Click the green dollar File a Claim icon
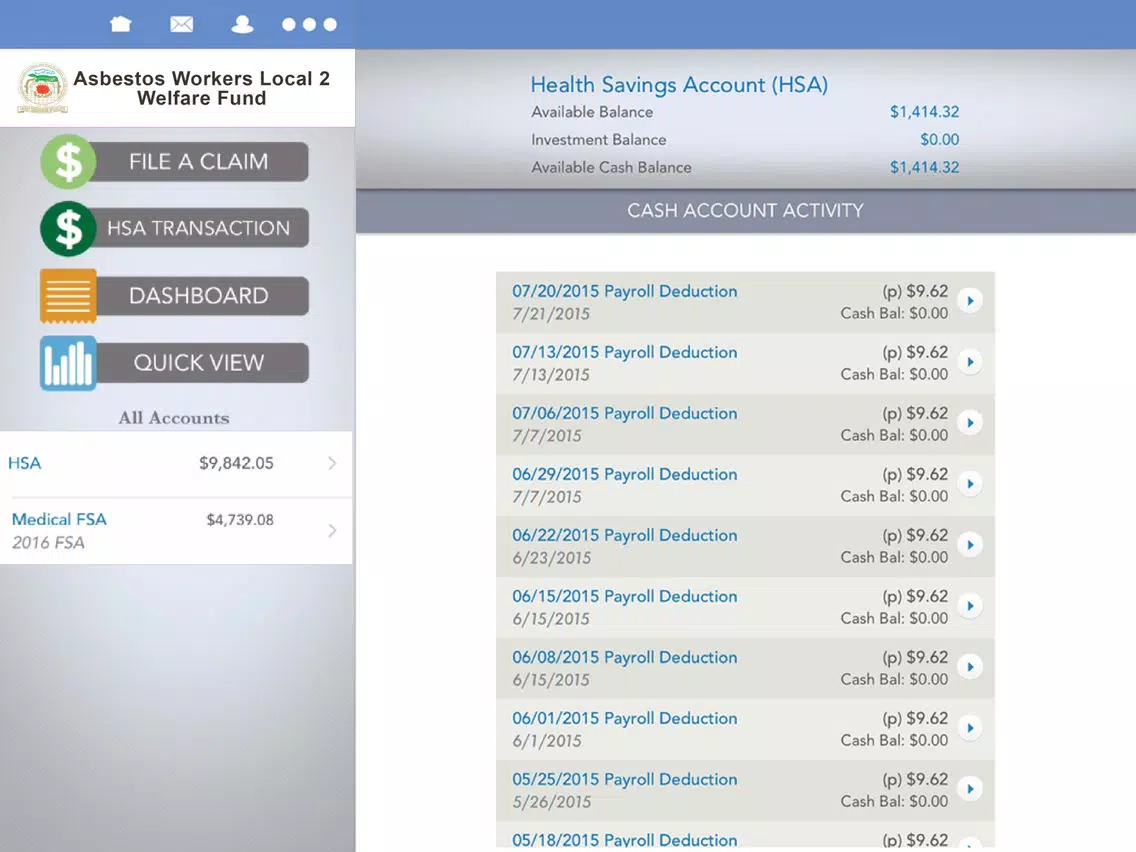 pyautogui.click(x=68, y=162)
